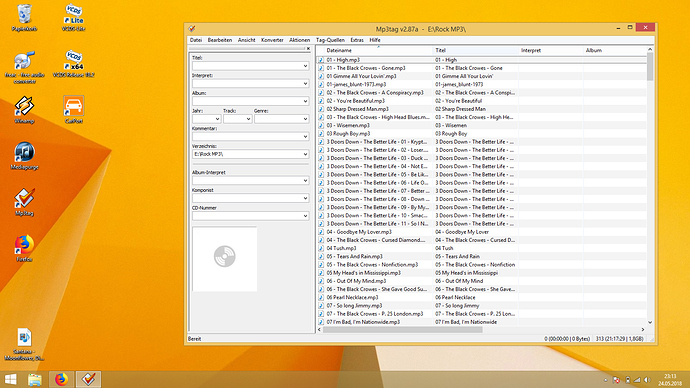Open the Album field dropdown in tag panel
690x388 pixels.
(x=305, y=101)
